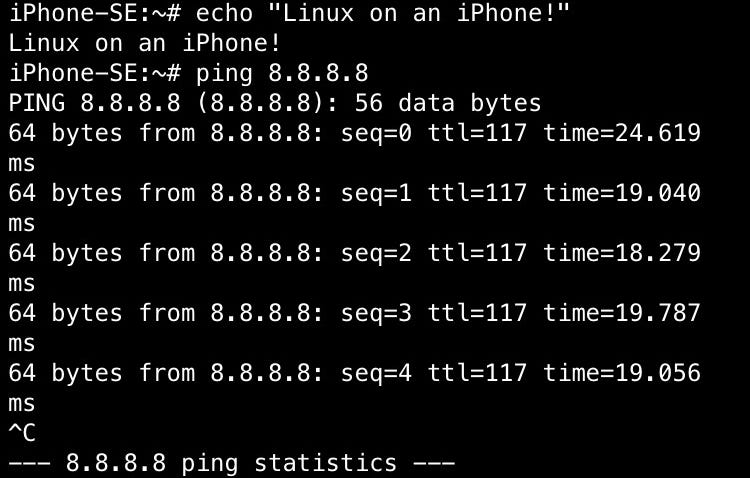Click the ping 8.8.8.8 command text
Screen dimensions: 750x478
pyautogui.click(x=283, y=73)
